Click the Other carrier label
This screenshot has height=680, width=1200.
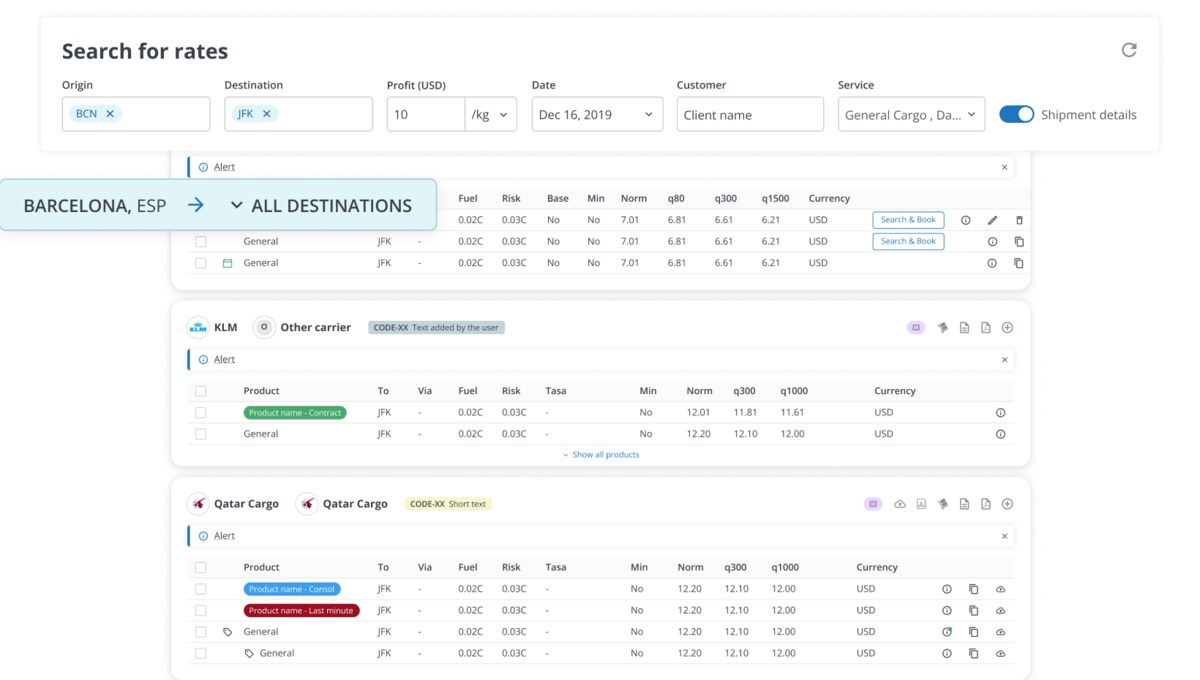pos(316,327)
